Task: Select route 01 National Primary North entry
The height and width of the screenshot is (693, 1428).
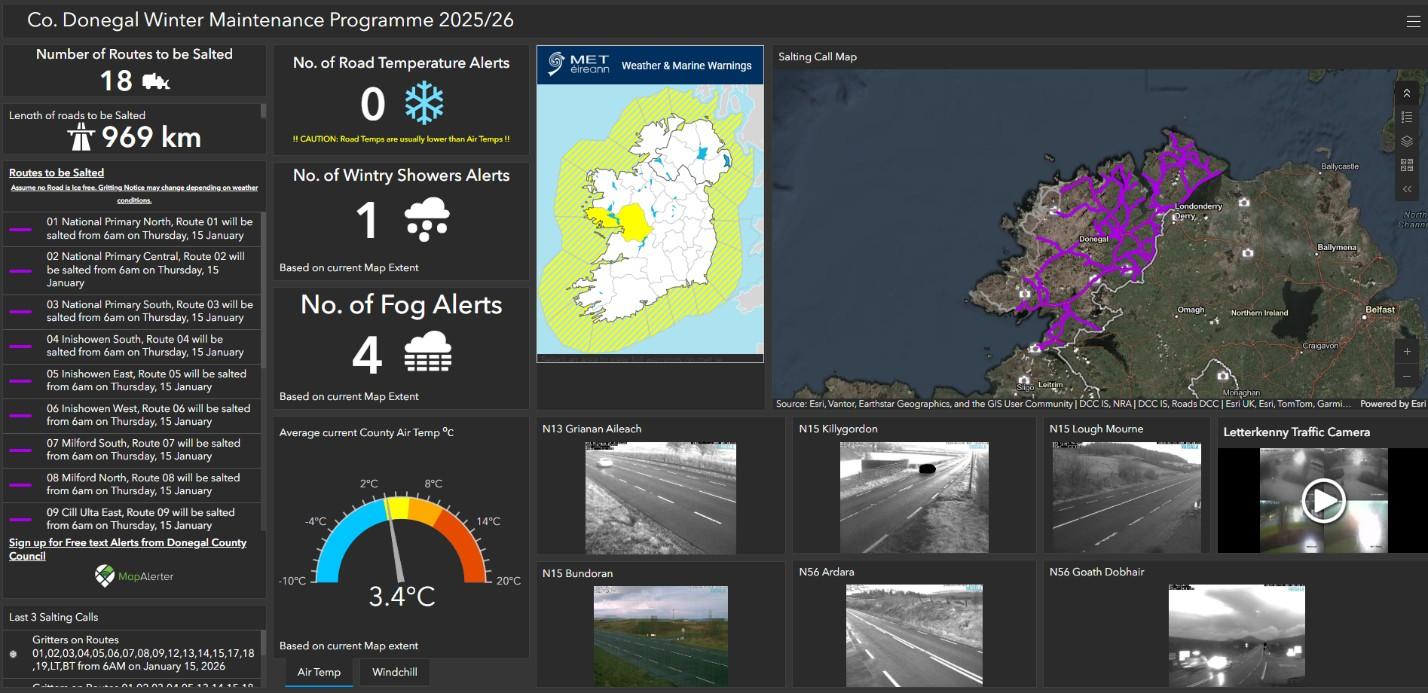Action: [132, 229]
